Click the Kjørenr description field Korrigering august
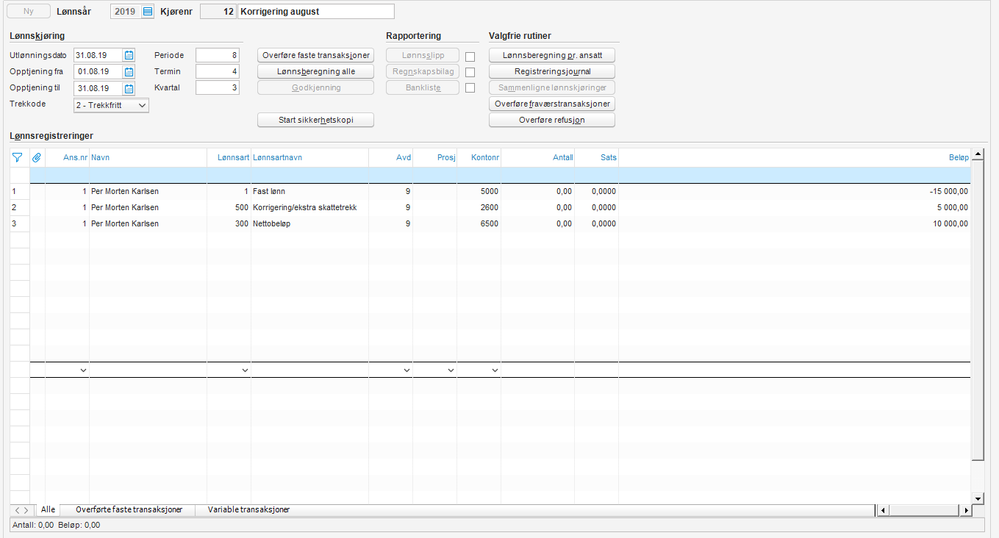Image resolution: width=999 pixels, height=538 pixels. (x=316, y=11)
